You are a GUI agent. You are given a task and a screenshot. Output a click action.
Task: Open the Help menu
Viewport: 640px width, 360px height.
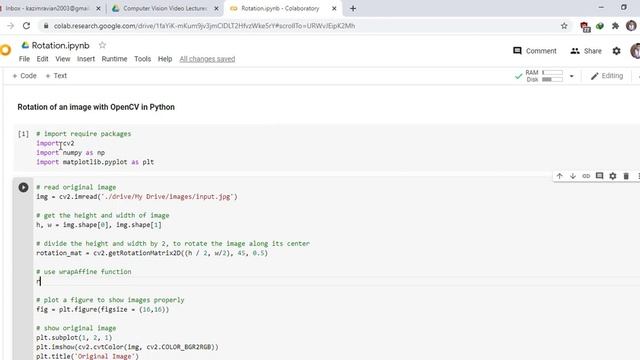165,59
